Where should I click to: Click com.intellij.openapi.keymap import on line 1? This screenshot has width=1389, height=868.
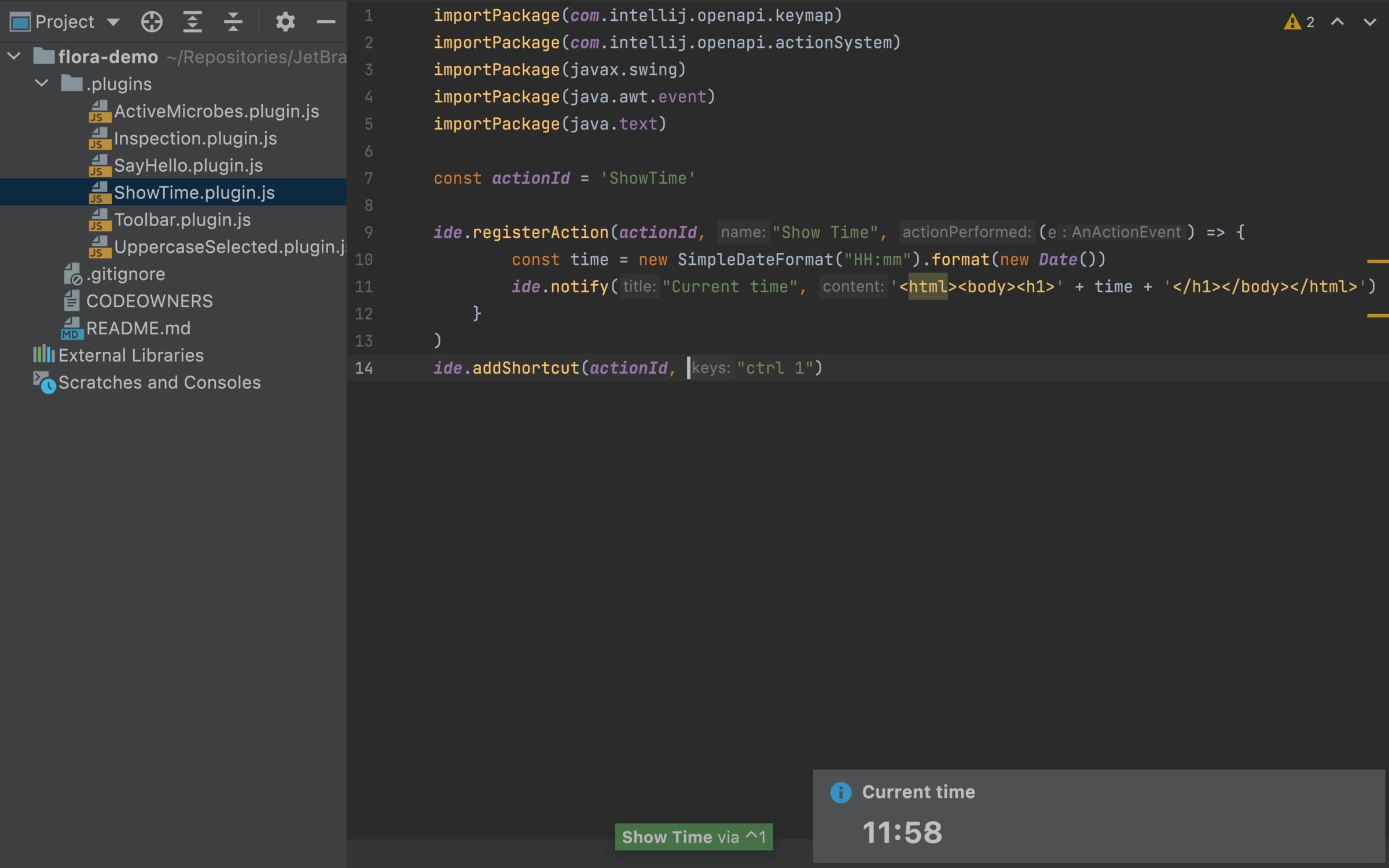[x=701, y=16]
